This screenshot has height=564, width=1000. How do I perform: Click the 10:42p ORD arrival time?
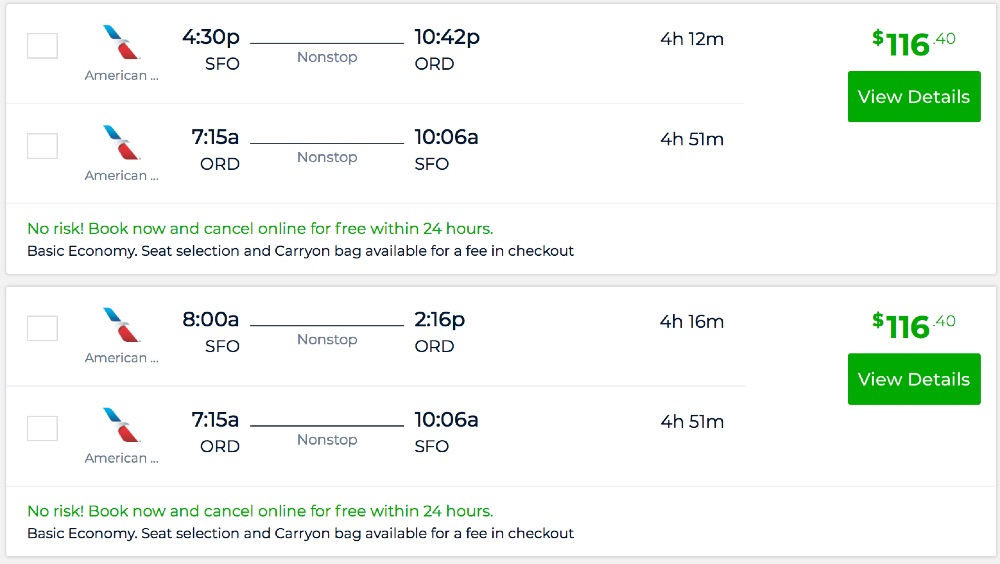tap(447, 38)
